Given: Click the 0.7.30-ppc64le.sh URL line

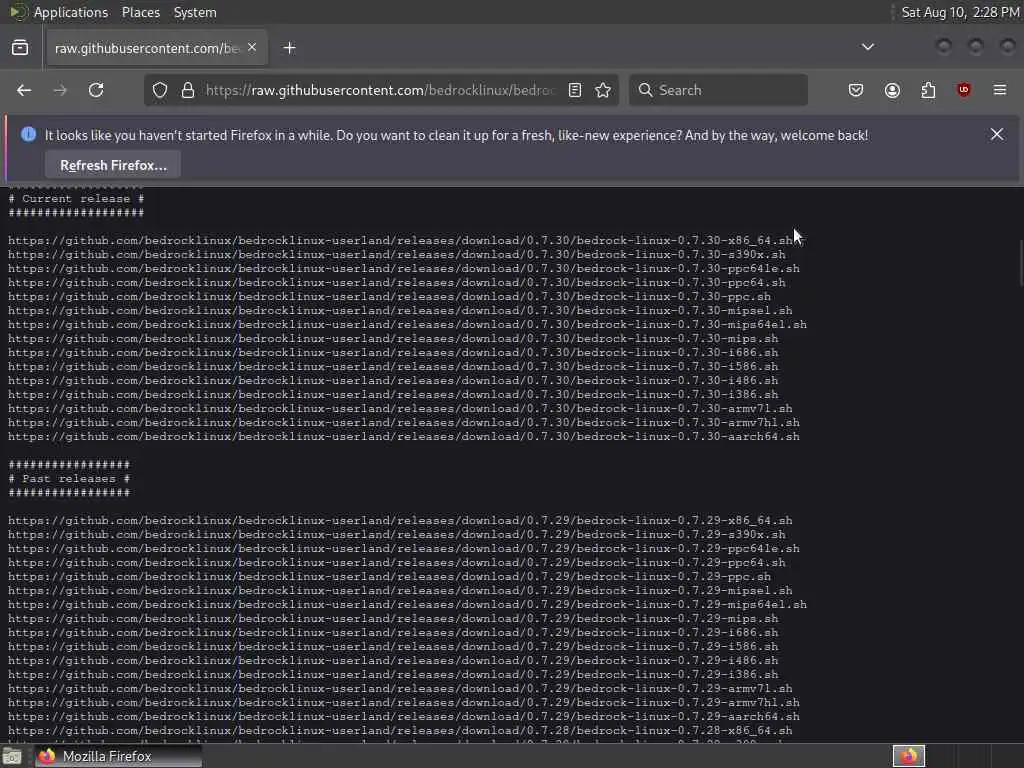Looking at the screenshot, I should [404, 268].
